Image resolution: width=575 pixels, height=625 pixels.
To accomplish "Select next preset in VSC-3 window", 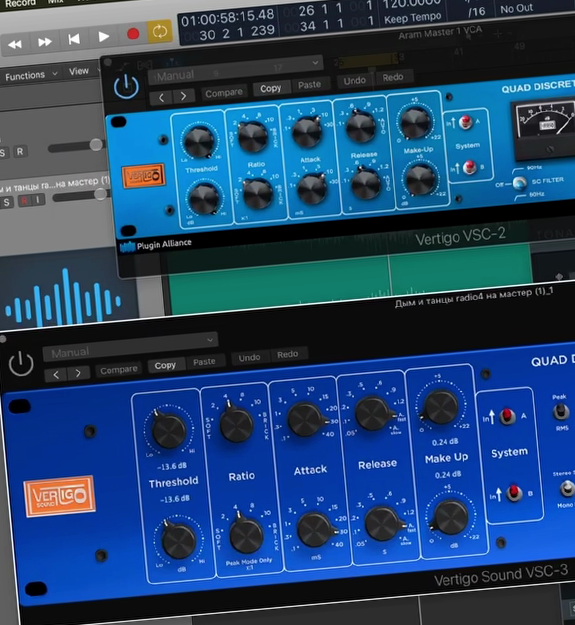I will (x=78, y=373).
